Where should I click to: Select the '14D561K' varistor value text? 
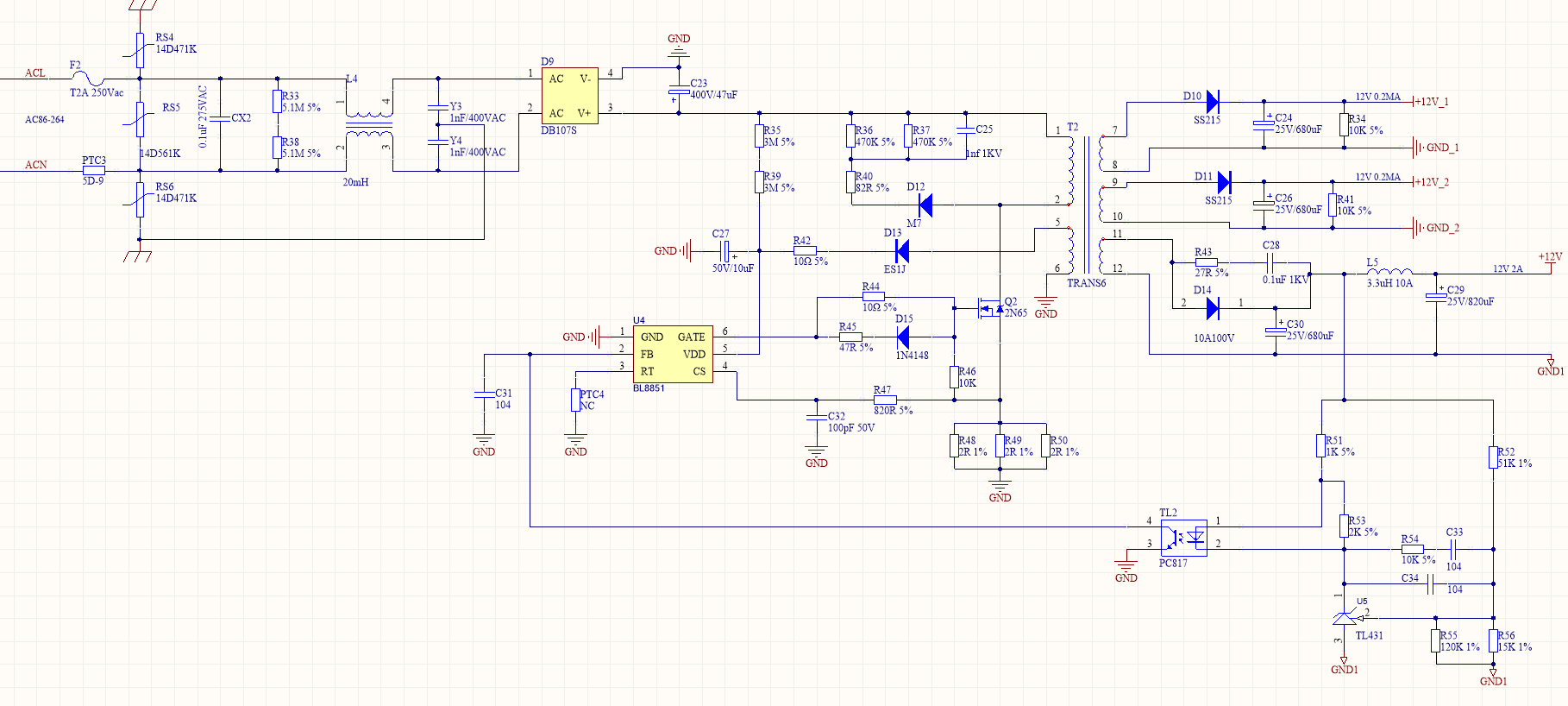[160, 154]
